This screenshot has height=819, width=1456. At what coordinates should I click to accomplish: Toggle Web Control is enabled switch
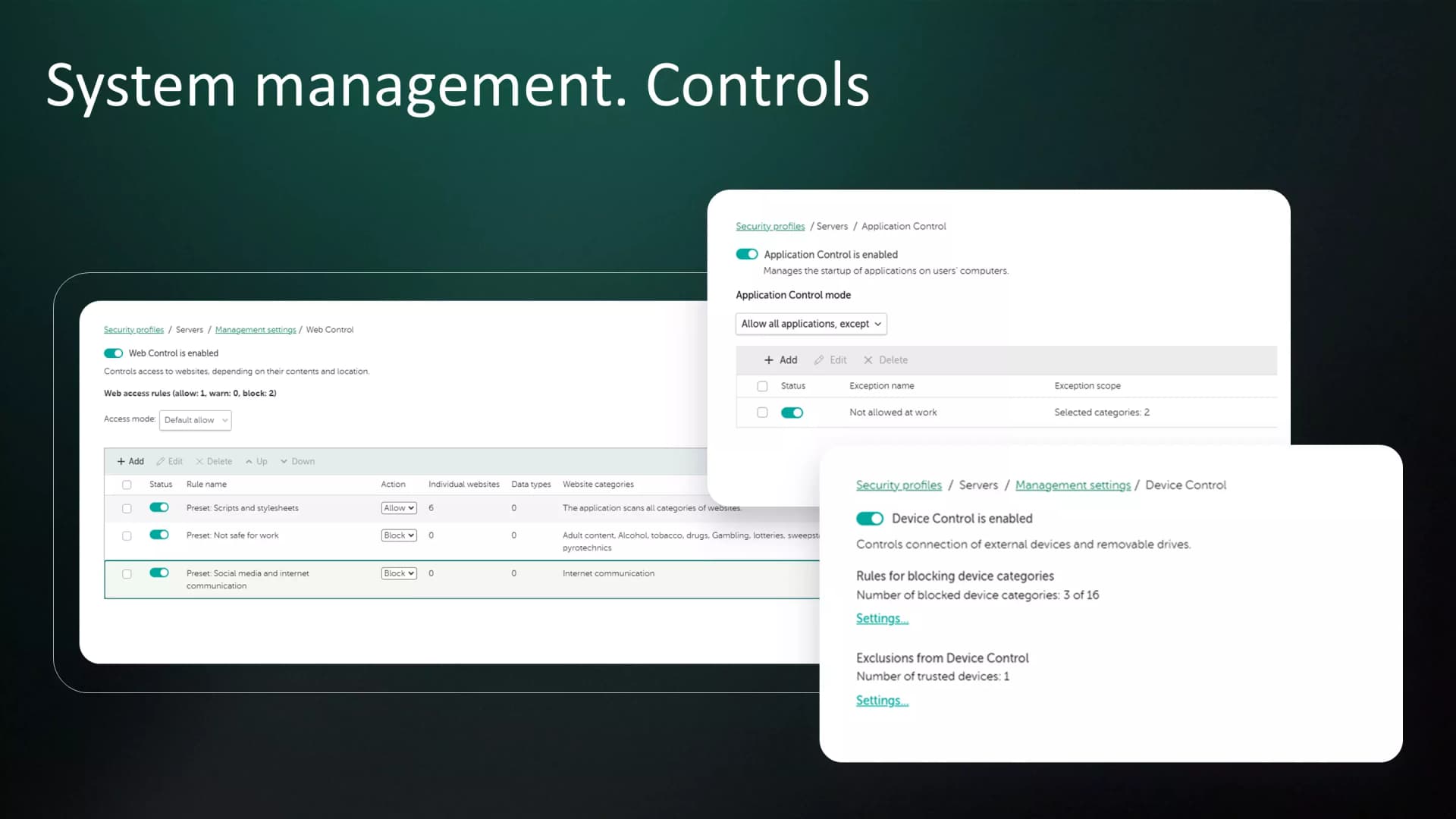pos(113,353)
